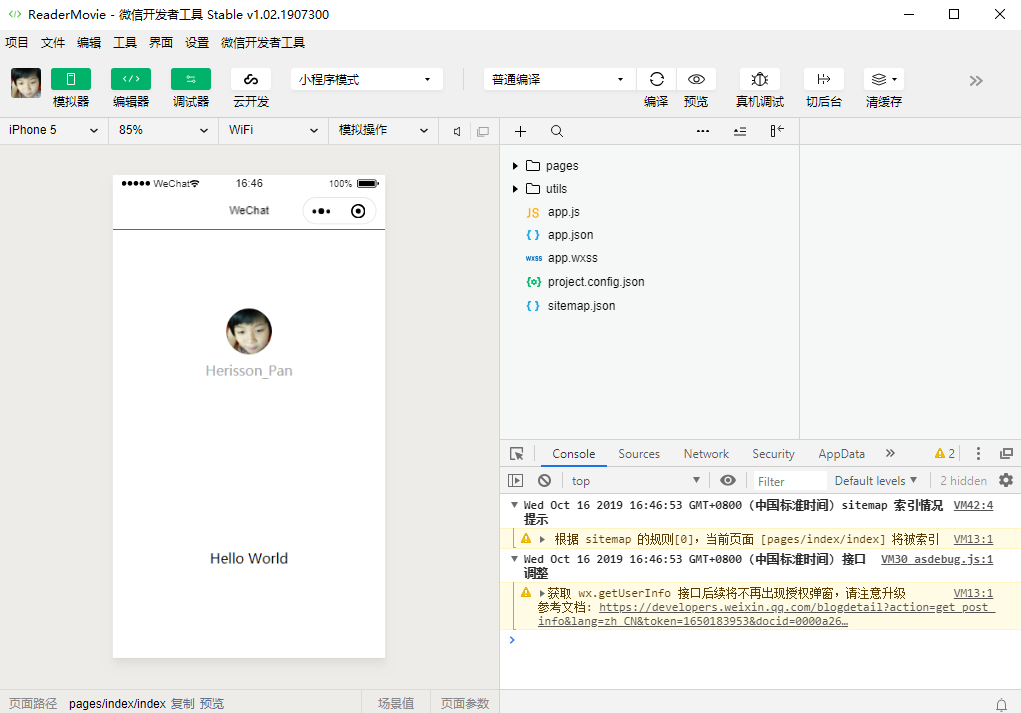This screenshot has width=1021, height=713.
Task: Open console settings with gear icon
Action: [1007, 480]
